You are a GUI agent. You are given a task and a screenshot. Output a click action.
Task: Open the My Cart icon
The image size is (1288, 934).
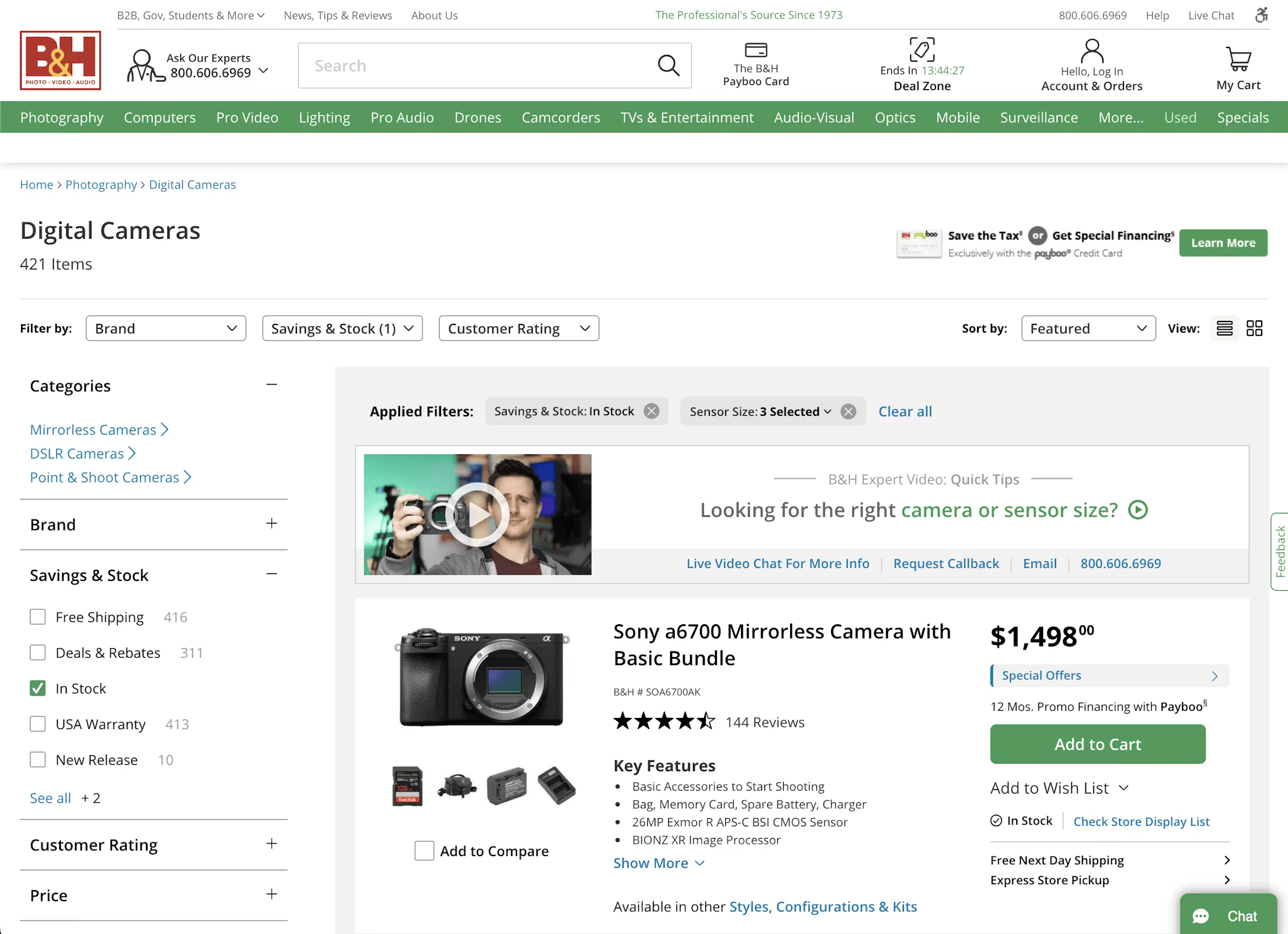point(1238,59)
